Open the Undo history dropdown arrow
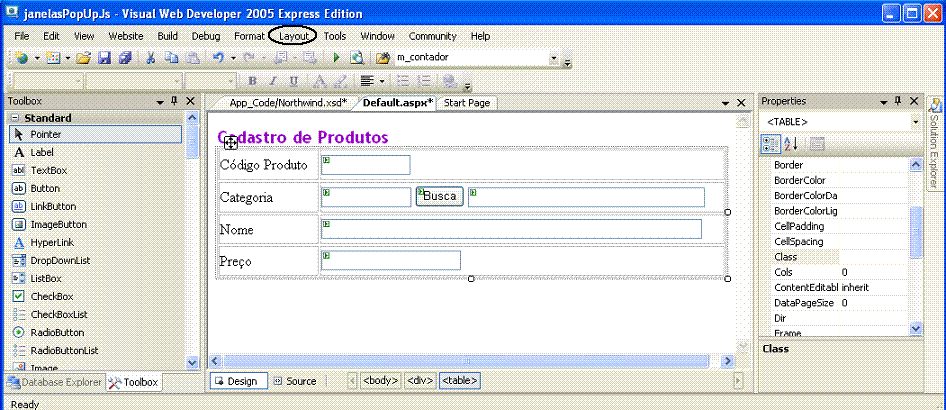This screenshot has width=946, height=410. 233,58
